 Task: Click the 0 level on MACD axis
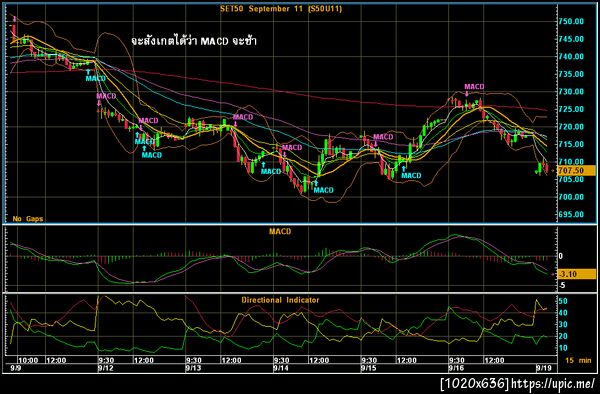(561, 256)
